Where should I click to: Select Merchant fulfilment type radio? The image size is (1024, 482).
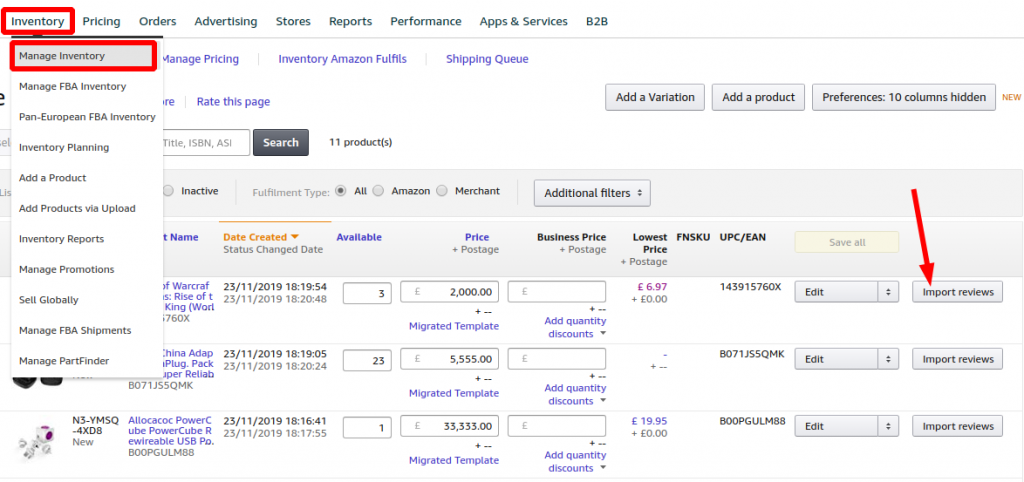pos(442,191)
